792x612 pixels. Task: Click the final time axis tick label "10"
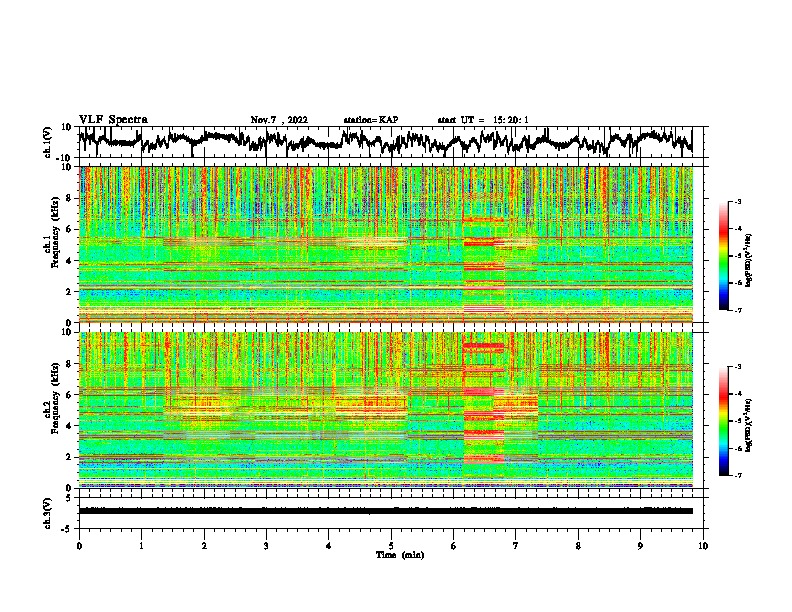click(x=703, y=546)
